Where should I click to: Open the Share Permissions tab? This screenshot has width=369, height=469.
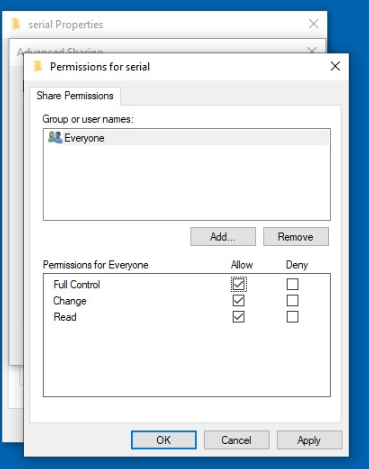[x=75, y=96]
